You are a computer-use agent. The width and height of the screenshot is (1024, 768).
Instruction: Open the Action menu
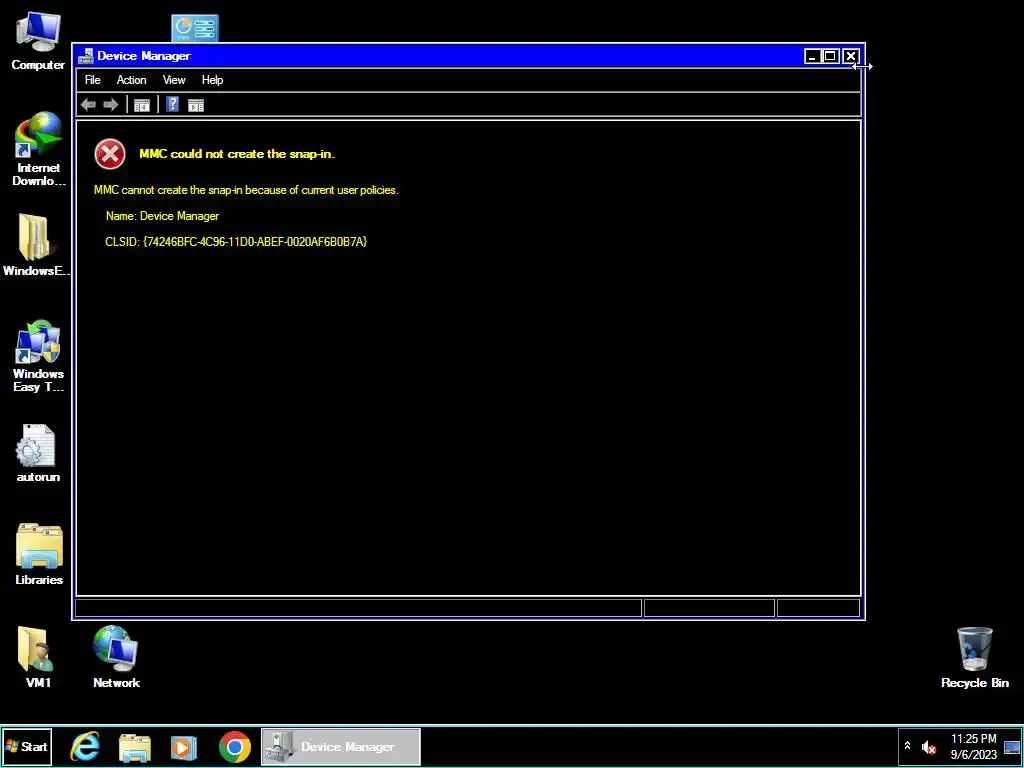coord(131,80)
